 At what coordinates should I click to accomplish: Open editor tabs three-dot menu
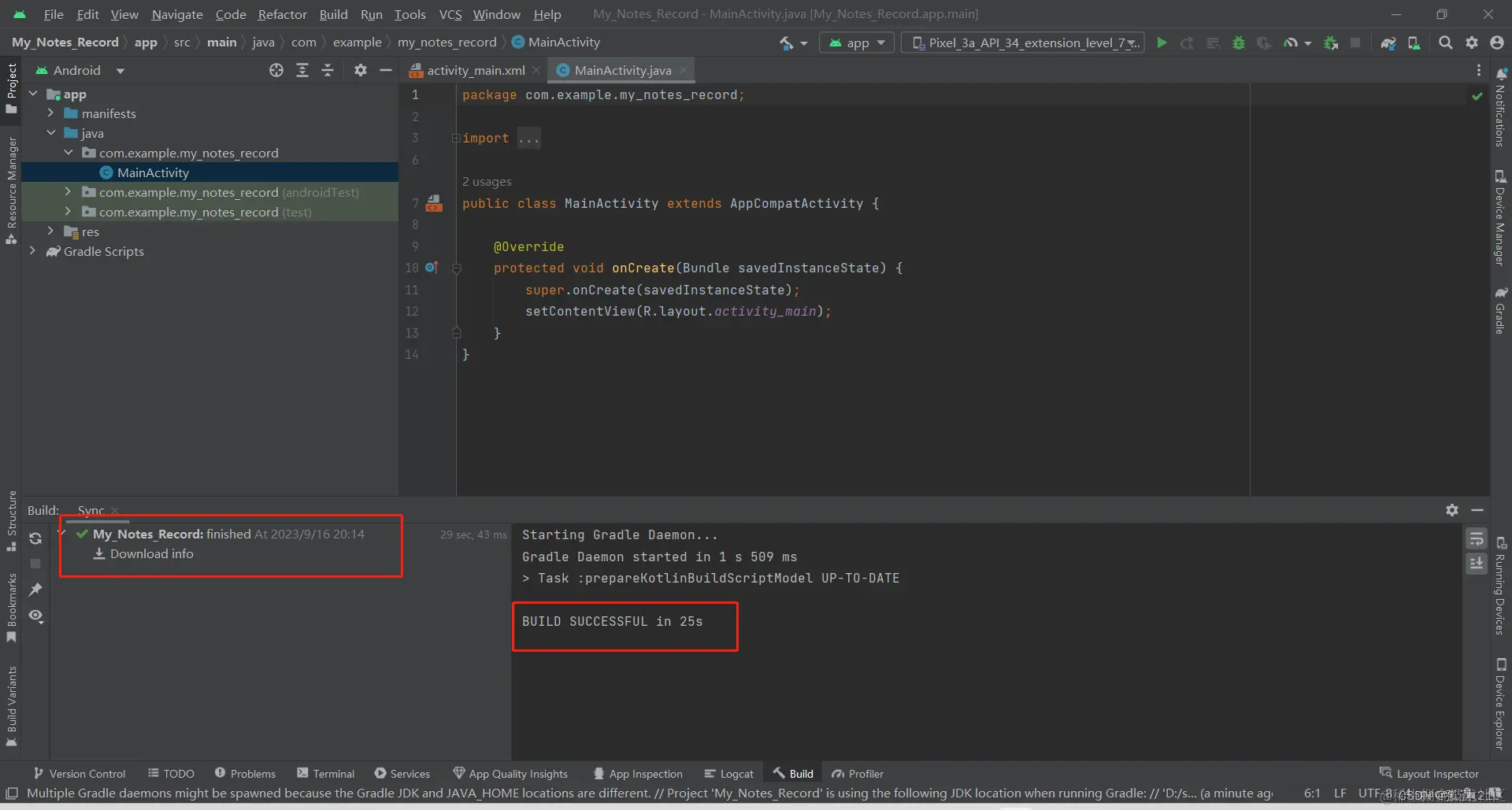coord(1479,70)
